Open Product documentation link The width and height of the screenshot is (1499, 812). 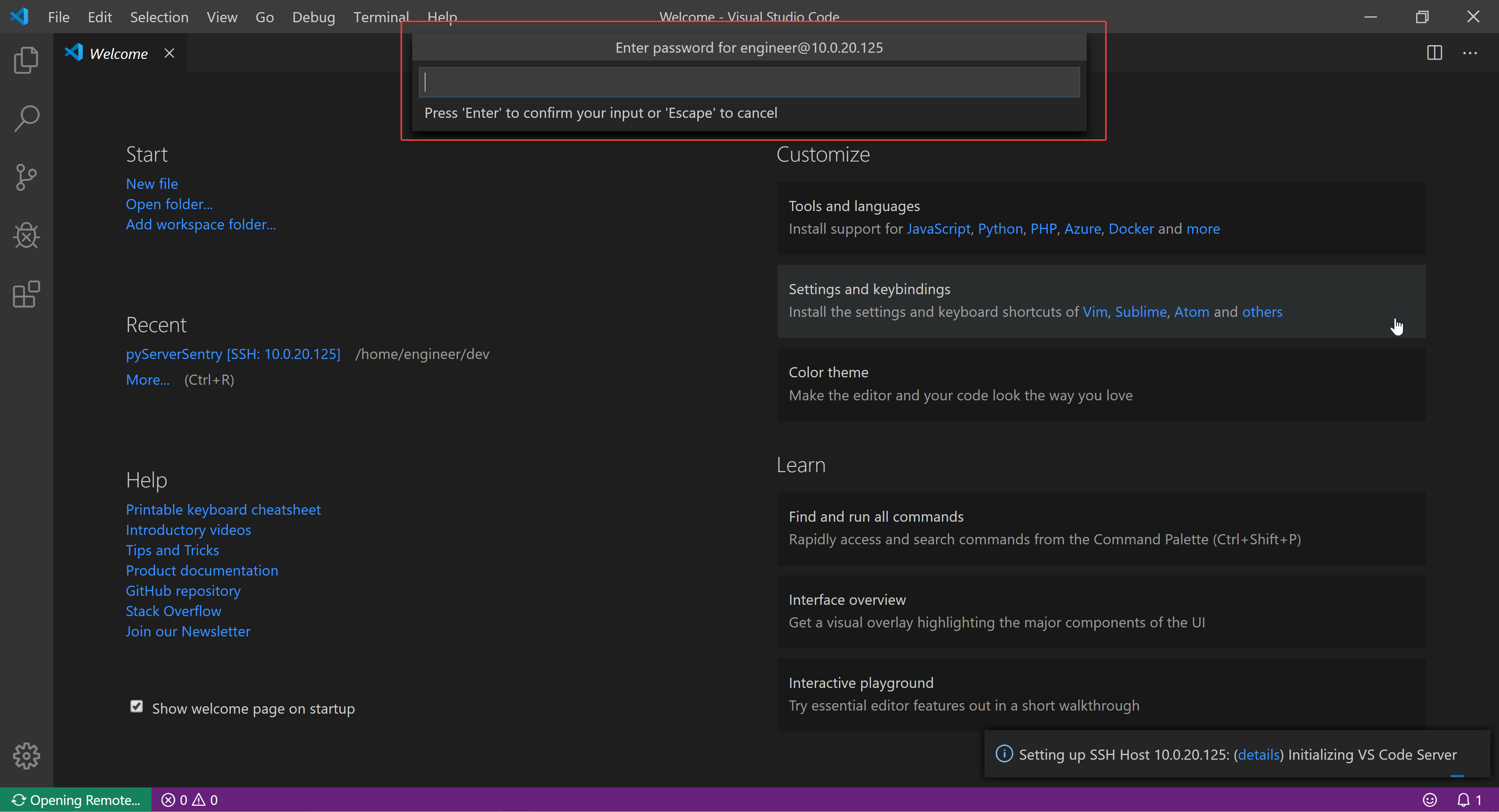click(202, 570)
